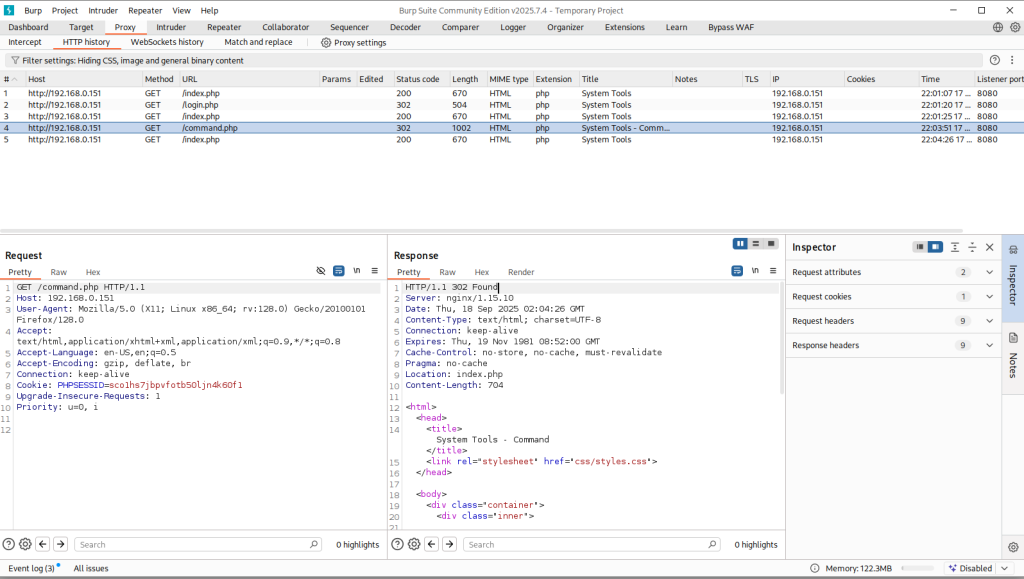Open the Render tab in Response
Image resolution: width=1024 pixels, height=579 pixels.
click(x=521, y=272)
